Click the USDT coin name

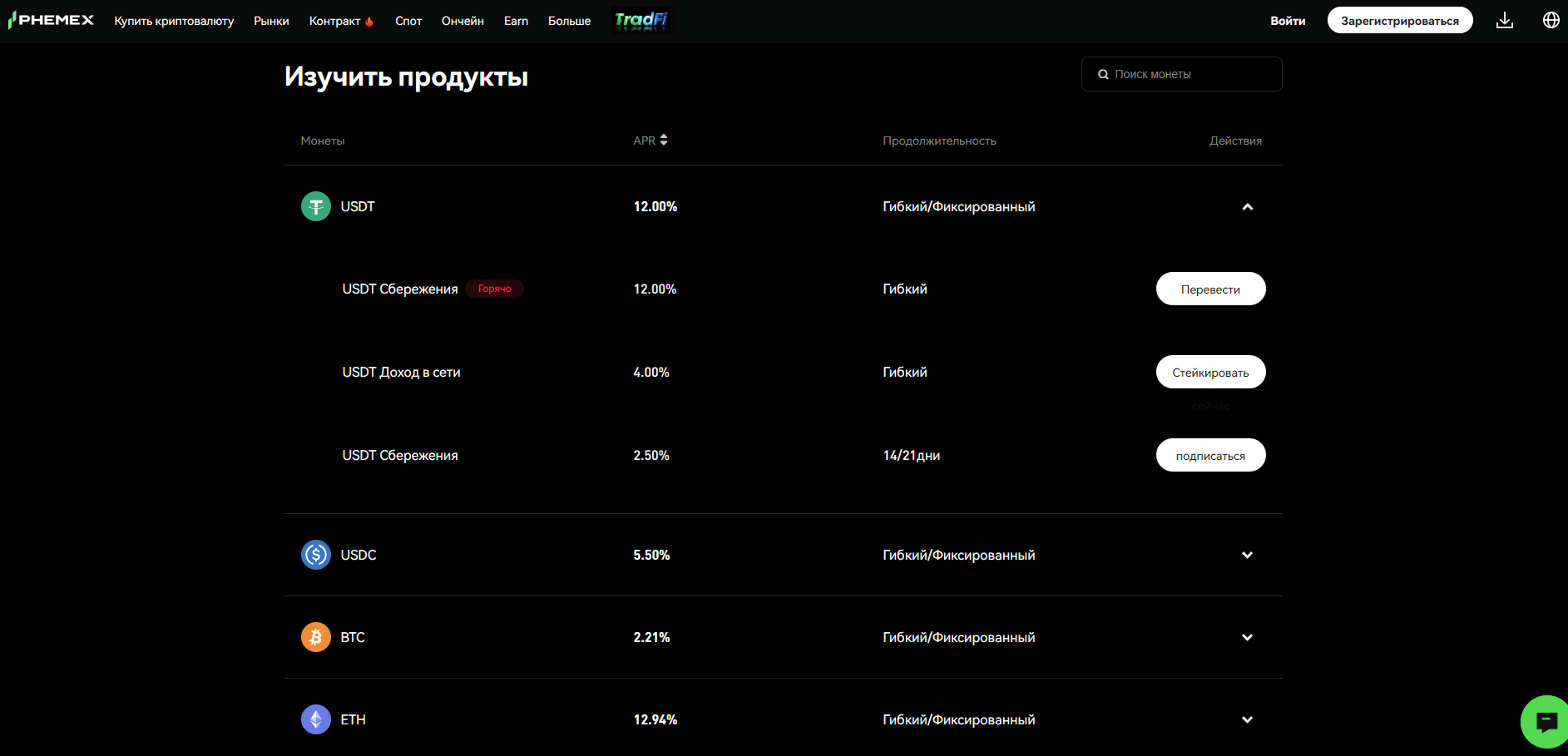[358, 206]
